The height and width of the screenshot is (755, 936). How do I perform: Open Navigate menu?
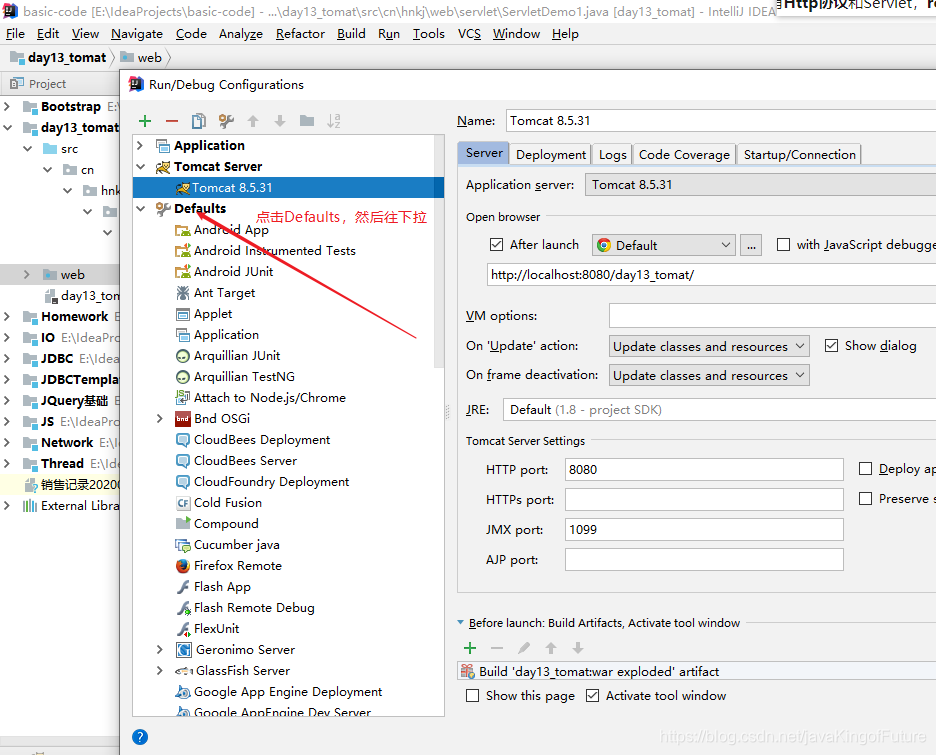[137, 34]
